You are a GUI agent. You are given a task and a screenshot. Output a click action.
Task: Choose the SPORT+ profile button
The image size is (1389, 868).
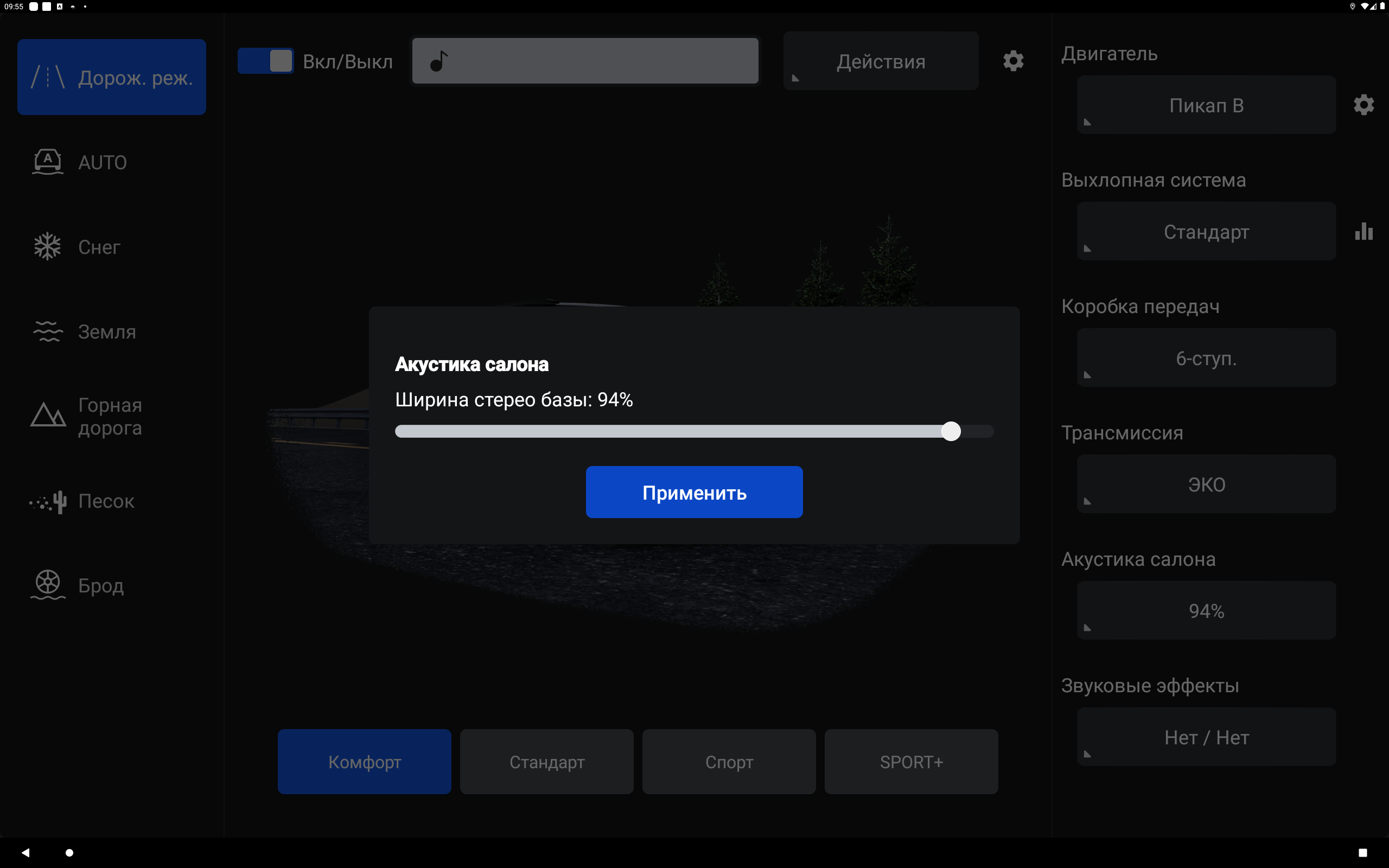pyautogui.click(x=912, y=762)
